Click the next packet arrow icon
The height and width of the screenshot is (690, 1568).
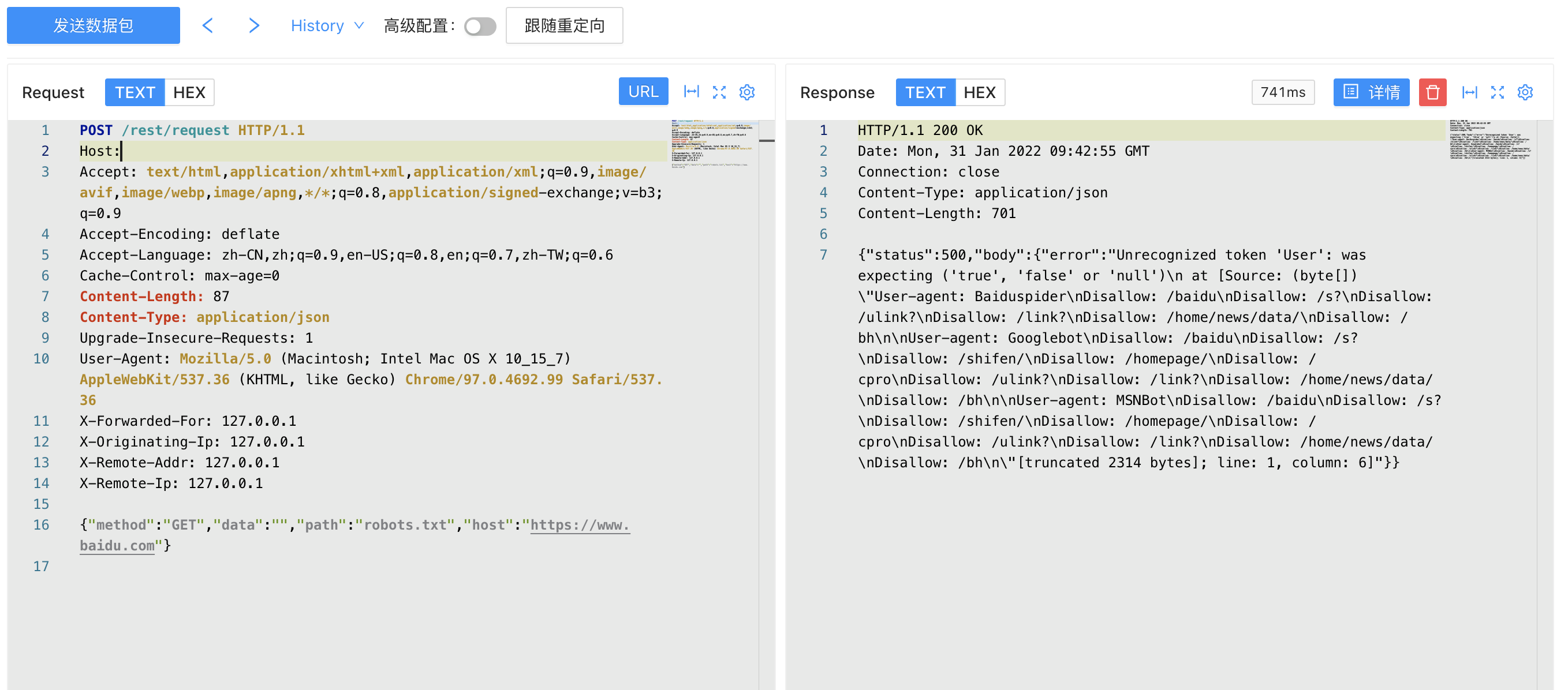pyautogui.click(x=254, y=25)
